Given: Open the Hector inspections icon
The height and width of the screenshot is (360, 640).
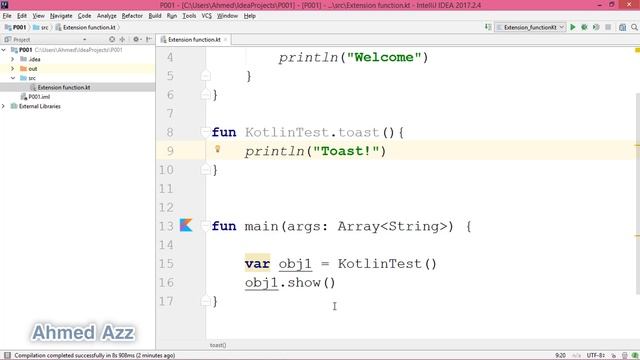Looking at the screenshot, I should tap(624, 356).
